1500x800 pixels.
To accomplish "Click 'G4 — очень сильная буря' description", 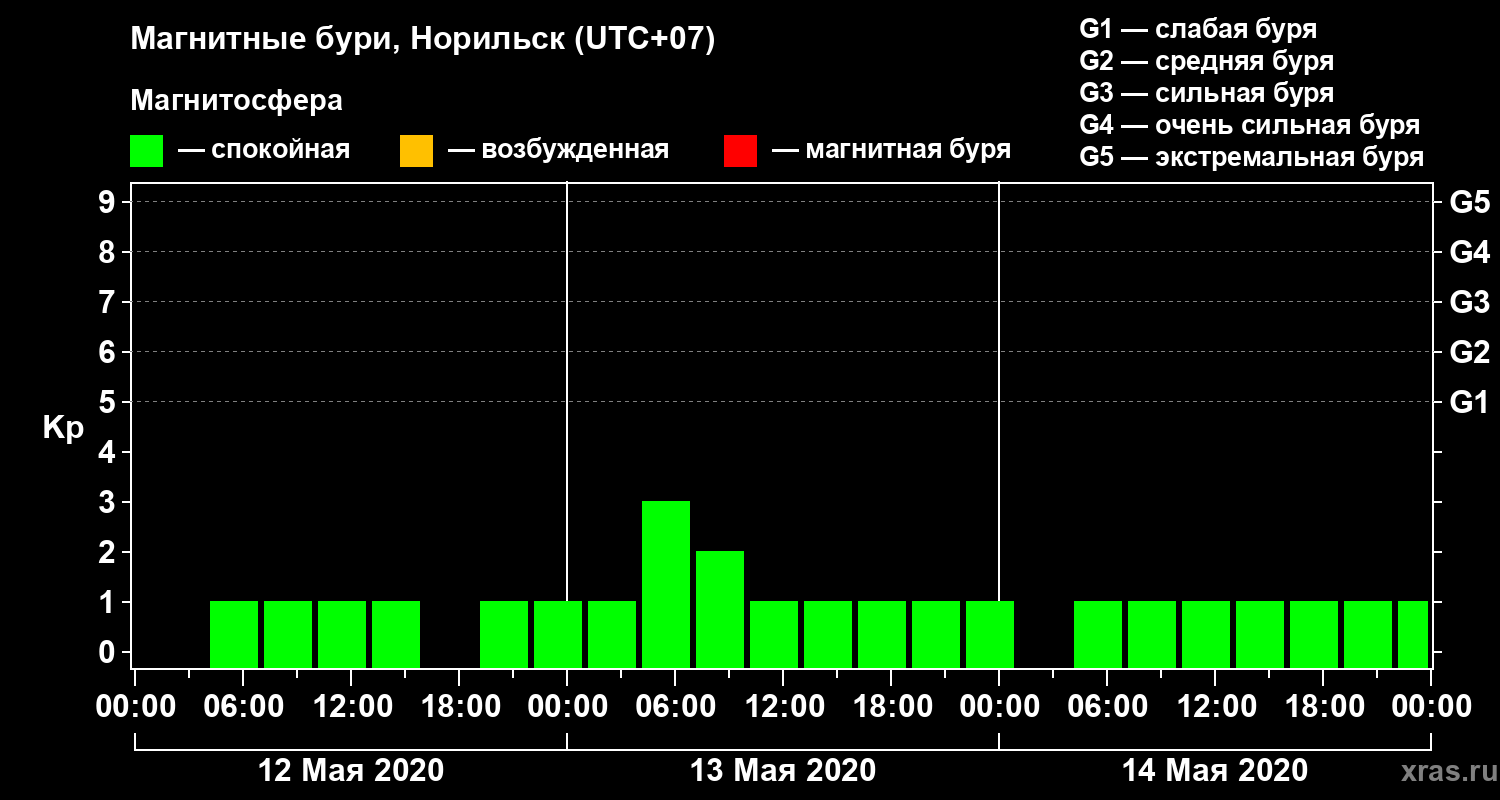I will (x=1250, y=125).
